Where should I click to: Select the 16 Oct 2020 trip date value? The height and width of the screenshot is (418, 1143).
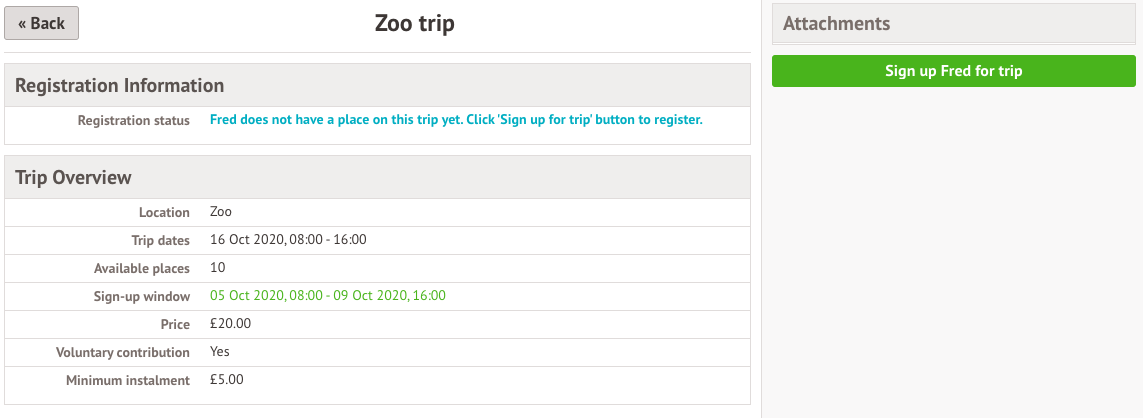coord(288,240)
